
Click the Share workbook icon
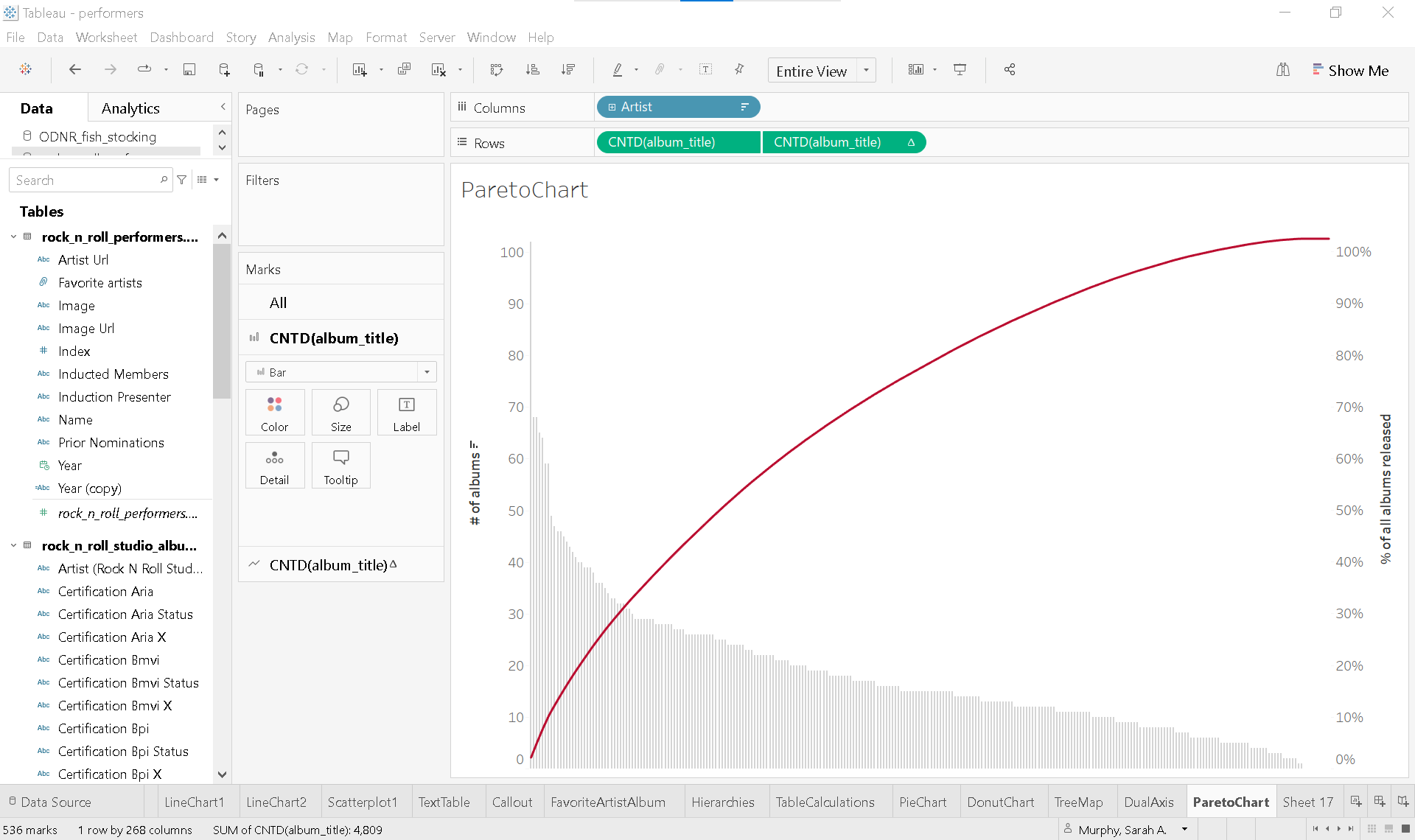point(1010,69)
